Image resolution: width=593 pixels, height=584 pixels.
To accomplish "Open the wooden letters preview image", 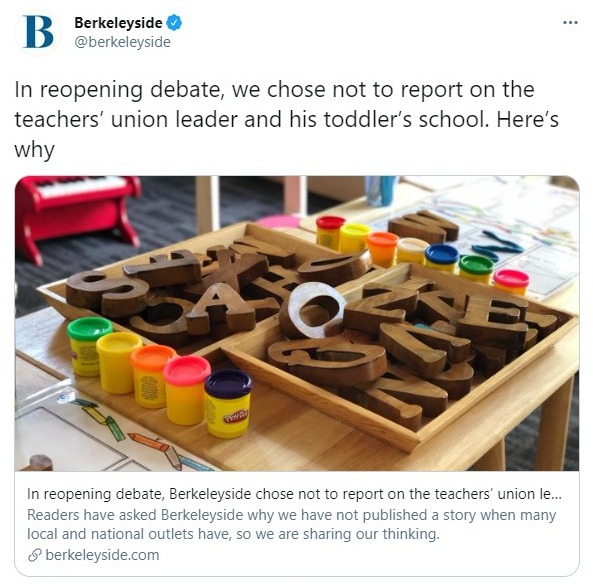I will 296,323.
